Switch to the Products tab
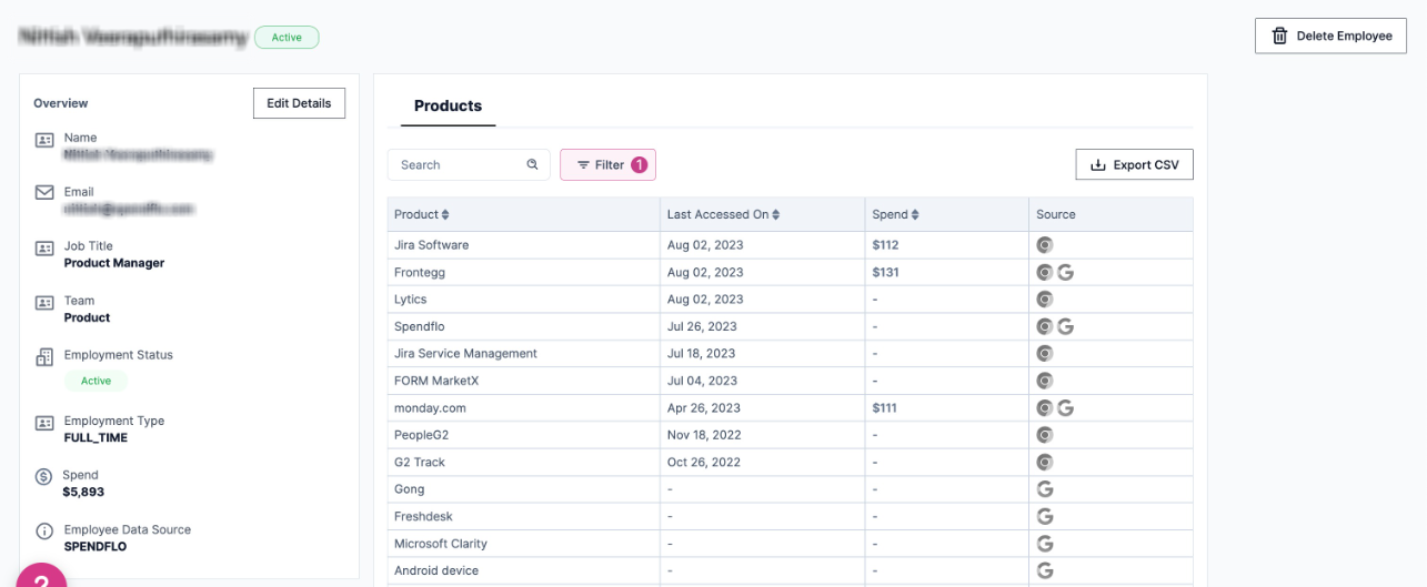This screenshot has height=587, width=1427. (x=448, y=106)
